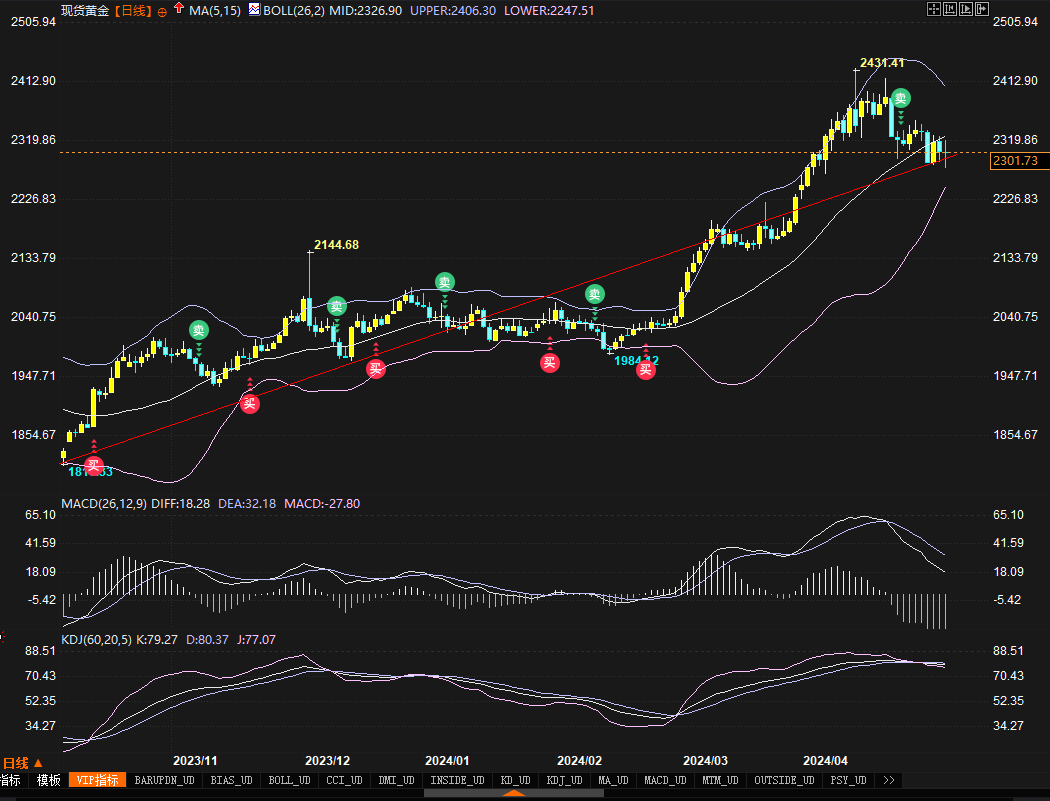The image size is (1050, 801).
Task: Select the VIP指标 tab
Action: click(x=98, y=780)
